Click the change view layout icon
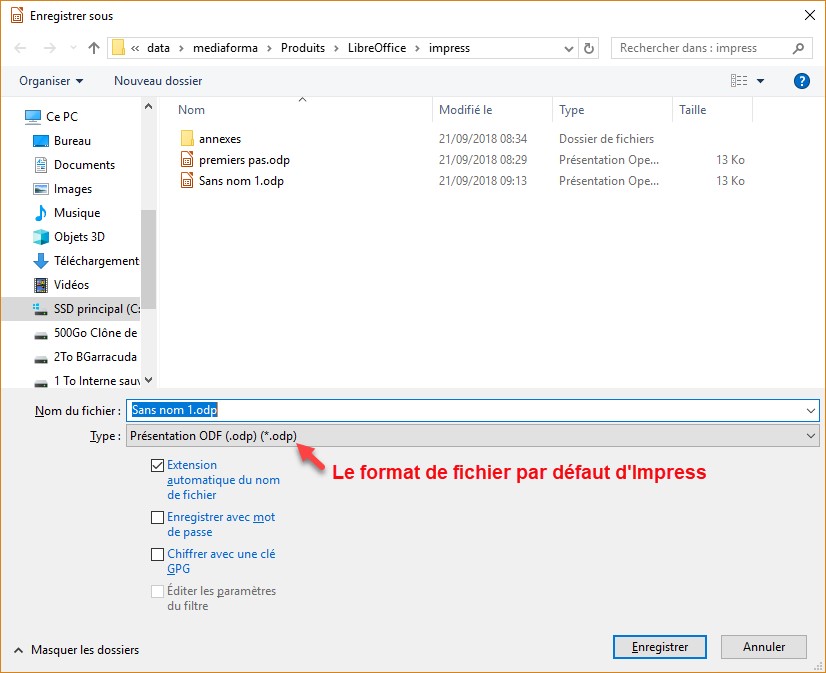Image resolution: width=826 pixels, height=673 pixels. tap(740, 81)
